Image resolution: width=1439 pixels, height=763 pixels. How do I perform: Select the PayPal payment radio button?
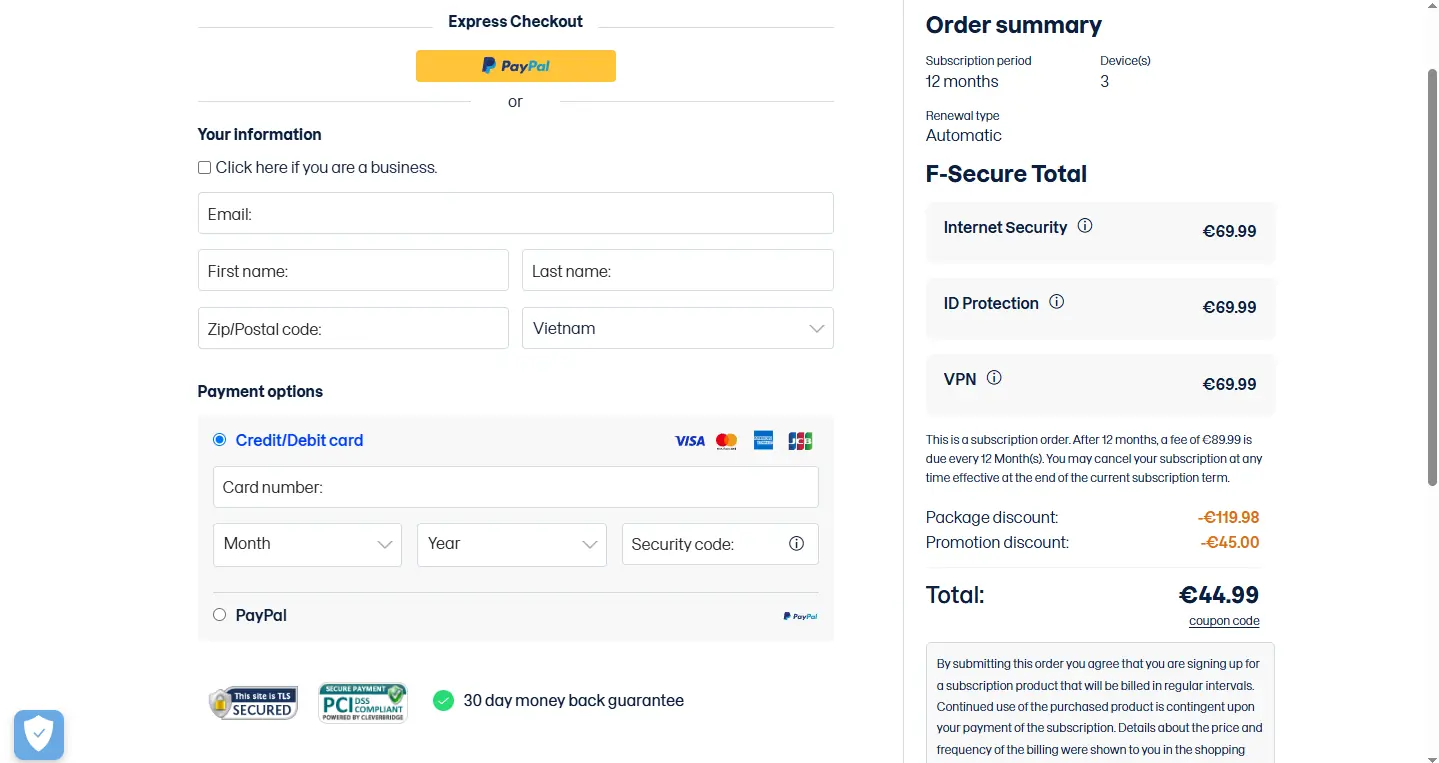(220, 615)
